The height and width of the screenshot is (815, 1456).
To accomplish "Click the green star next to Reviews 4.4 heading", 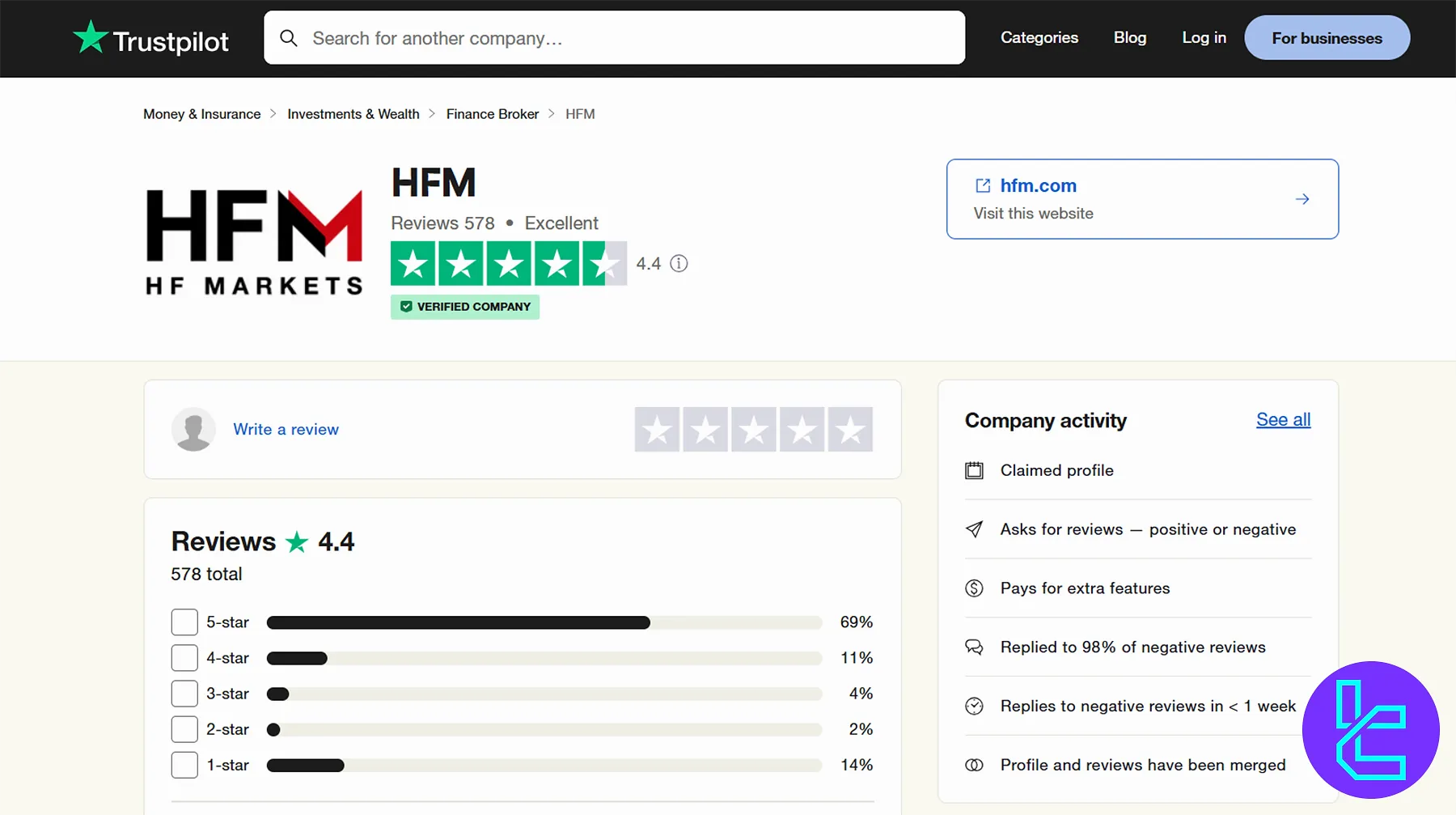I will pyautogui.click(x=297, y=541).
